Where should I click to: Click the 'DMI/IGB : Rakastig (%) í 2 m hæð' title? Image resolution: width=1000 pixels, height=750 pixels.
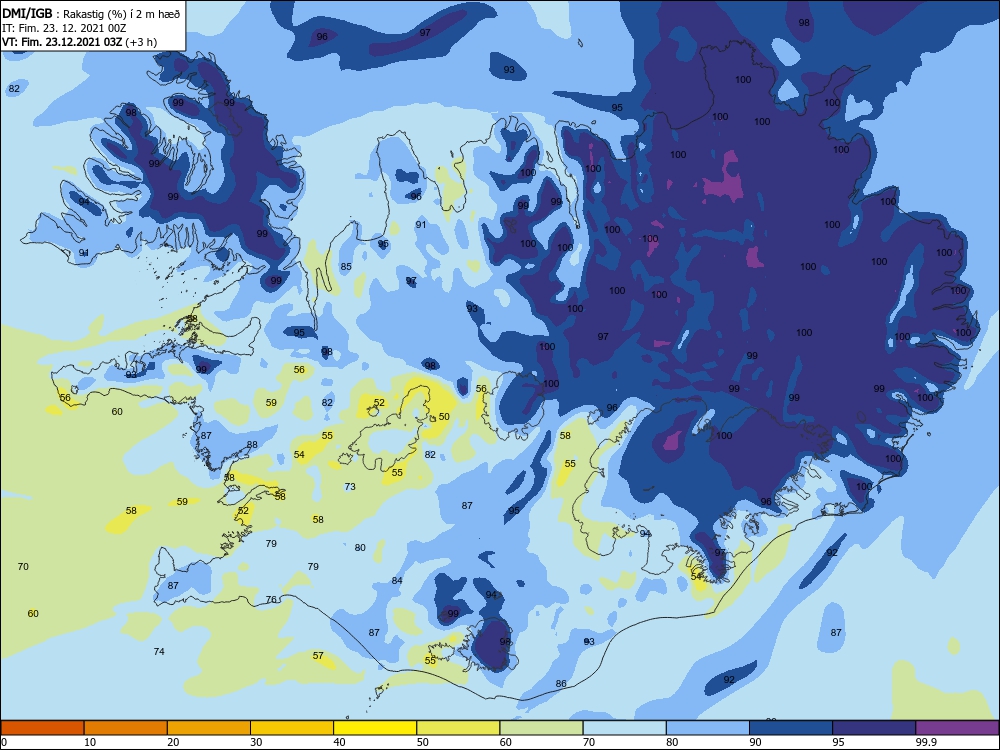tap(91, 13)
